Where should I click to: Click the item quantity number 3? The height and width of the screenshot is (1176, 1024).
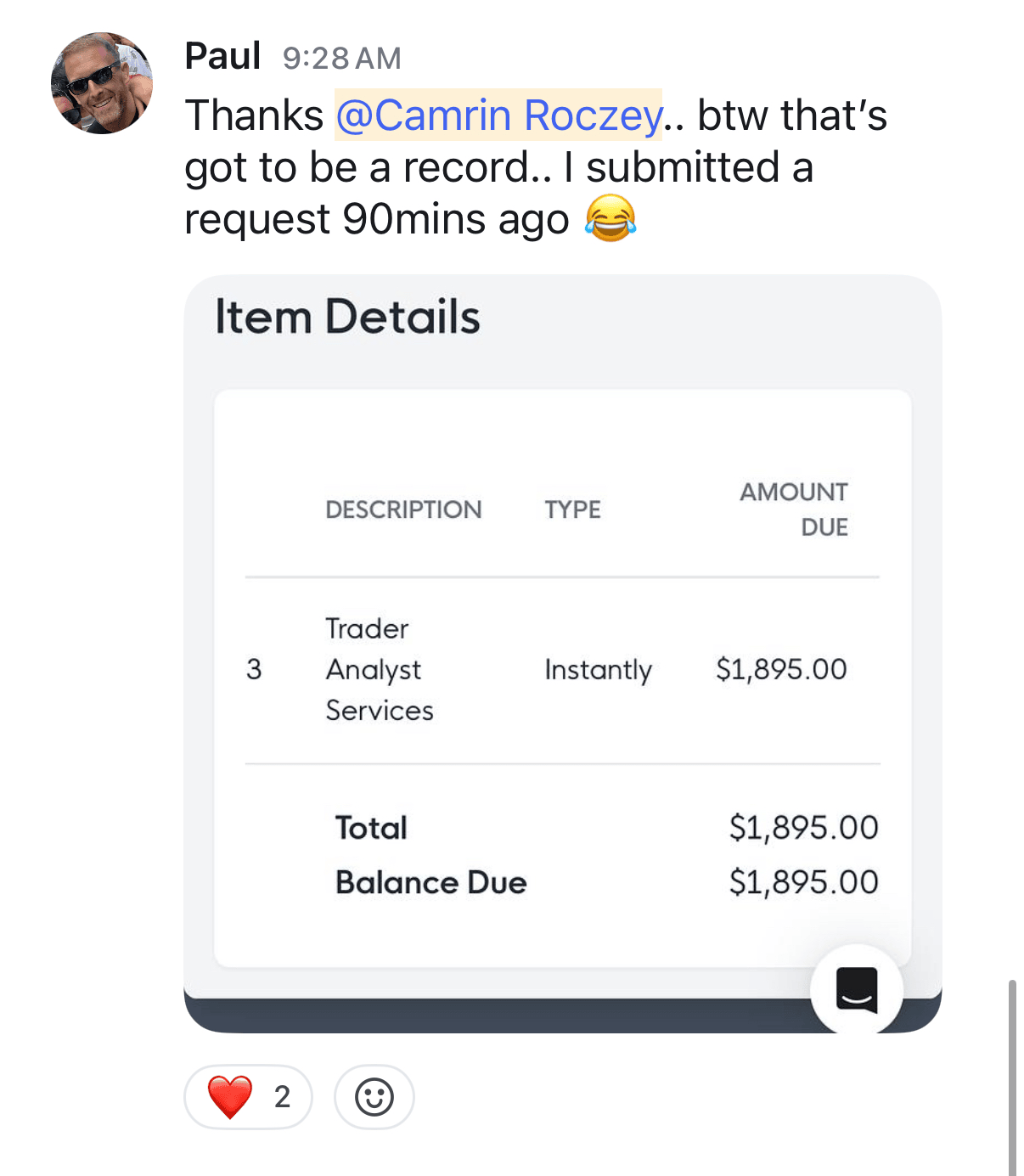[254, 669]
